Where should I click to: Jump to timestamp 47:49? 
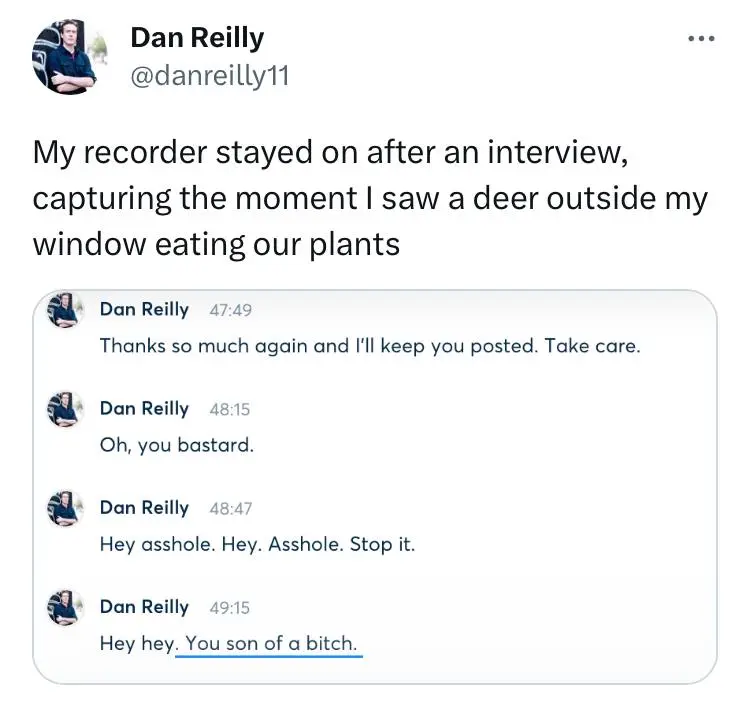click(x=230, y=310)
